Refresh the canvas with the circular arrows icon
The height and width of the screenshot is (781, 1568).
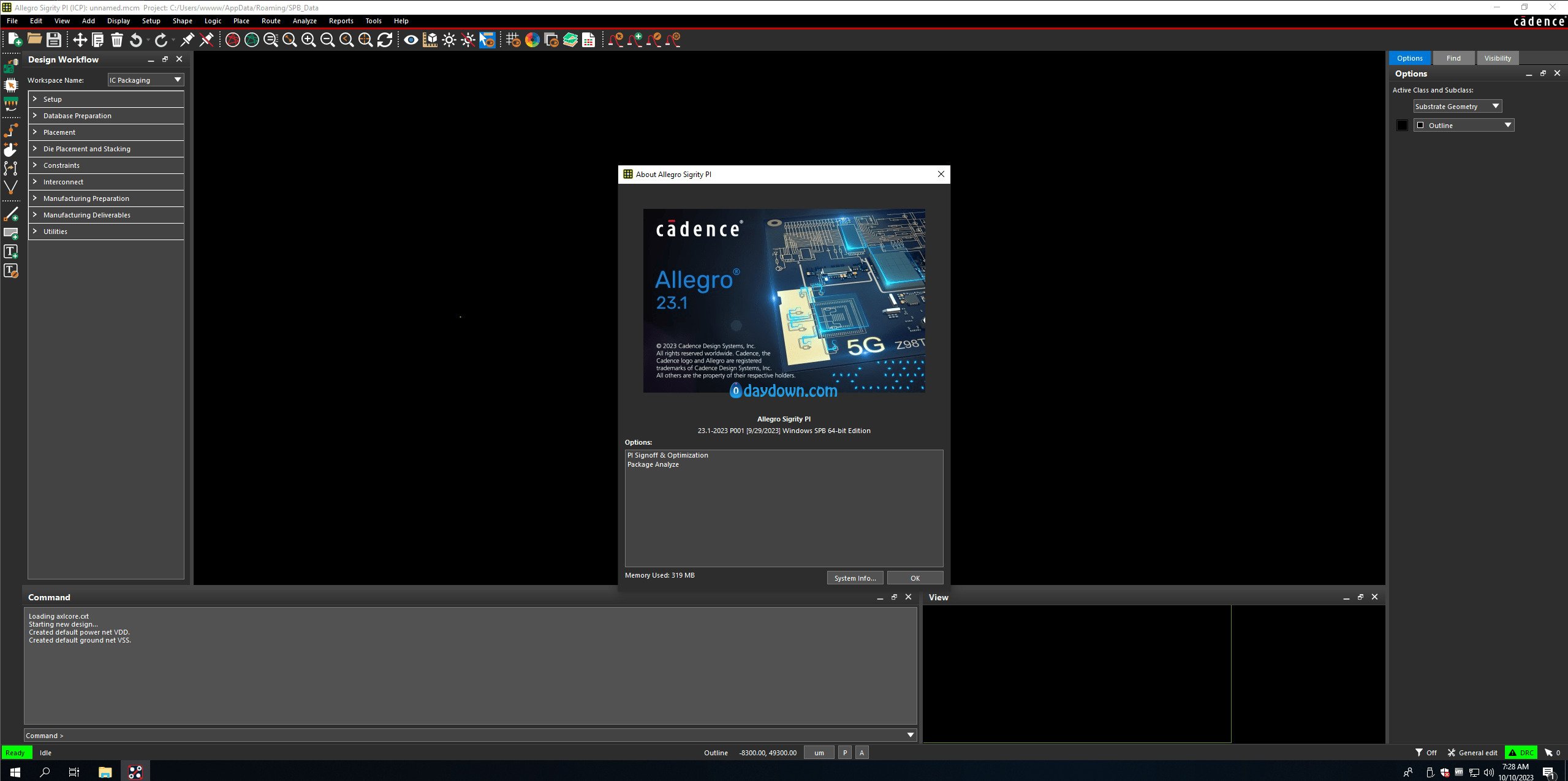(x=385, y=40)
